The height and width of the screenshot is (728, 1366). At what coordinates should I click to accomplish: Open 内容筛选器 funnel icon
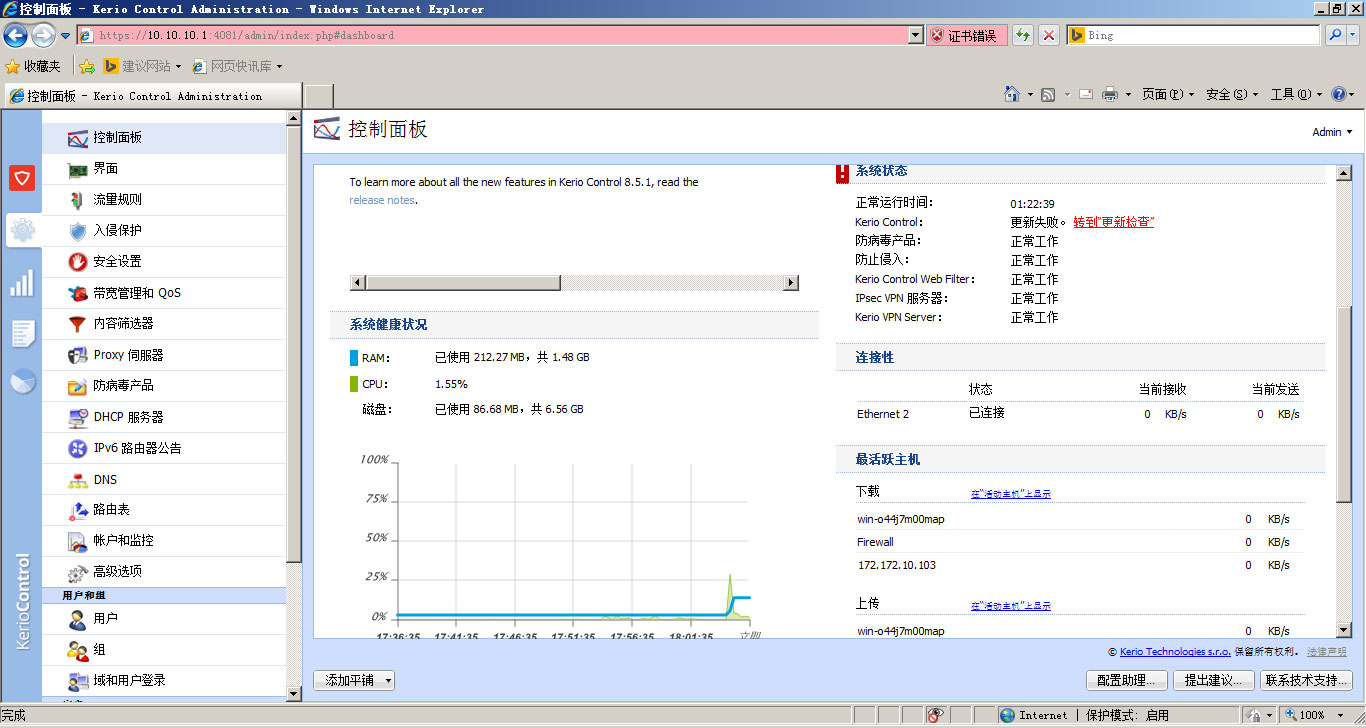78,324
